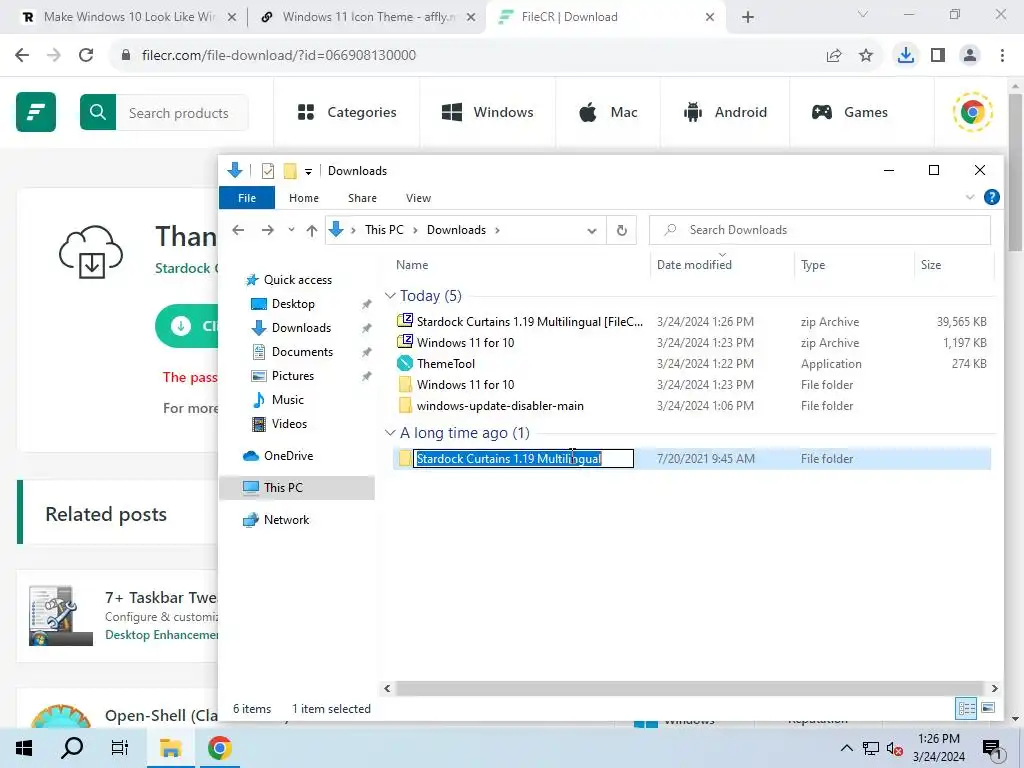This screenshot has width=1024, height=768.
Task: Open the View ribbon tab
Action: click(418, 198)
